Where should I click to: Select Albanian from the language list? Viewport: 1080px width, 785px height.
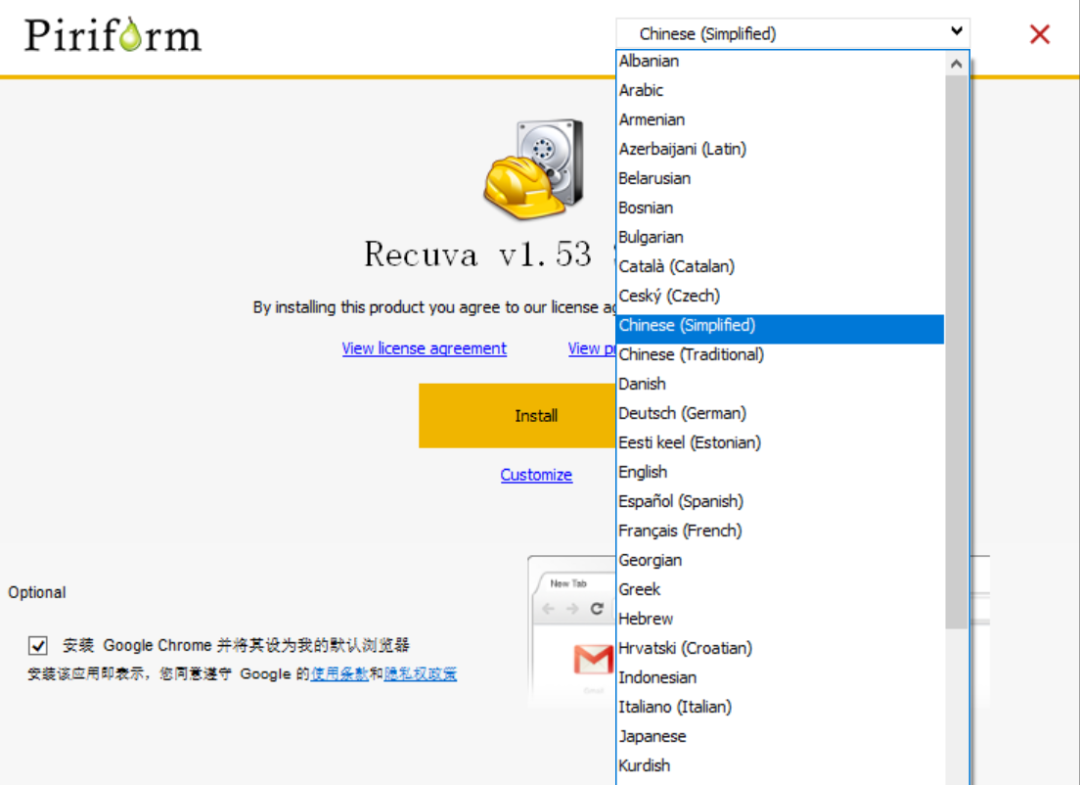click(780, 61)
